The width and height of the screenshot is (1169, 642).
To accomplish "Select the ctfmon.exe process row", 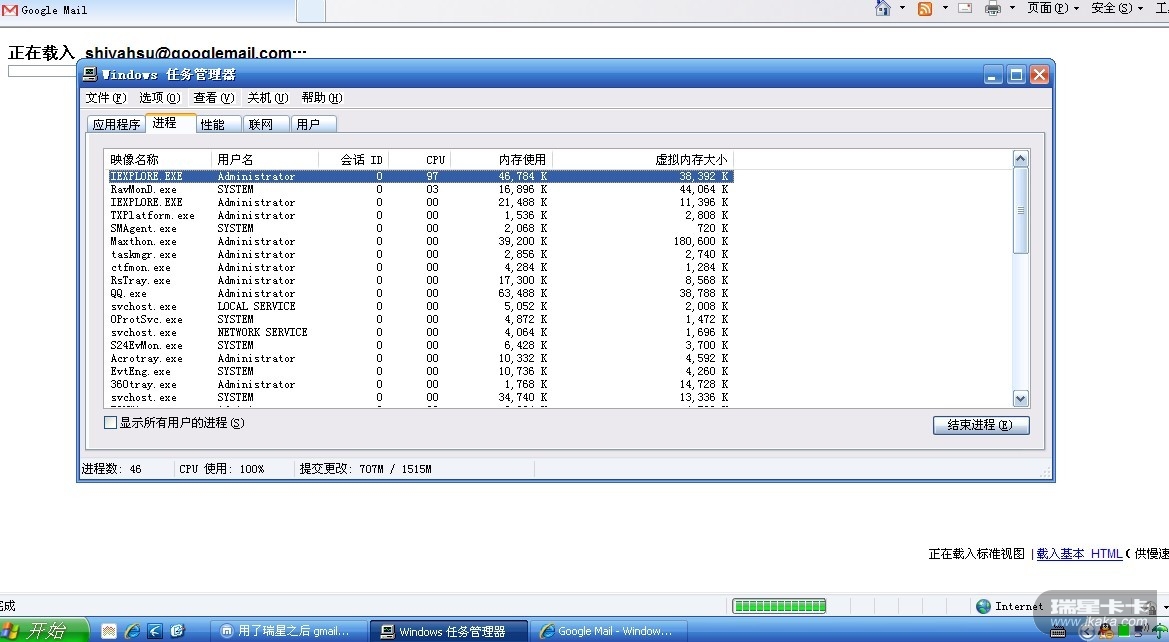I will point(420,268).
